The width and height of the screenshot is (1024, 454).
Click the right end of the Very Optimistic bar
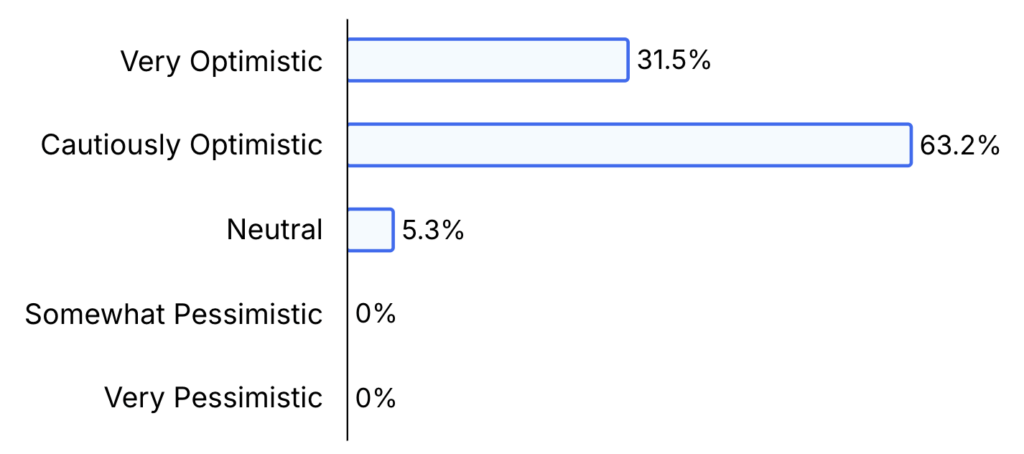pos(627,61)
